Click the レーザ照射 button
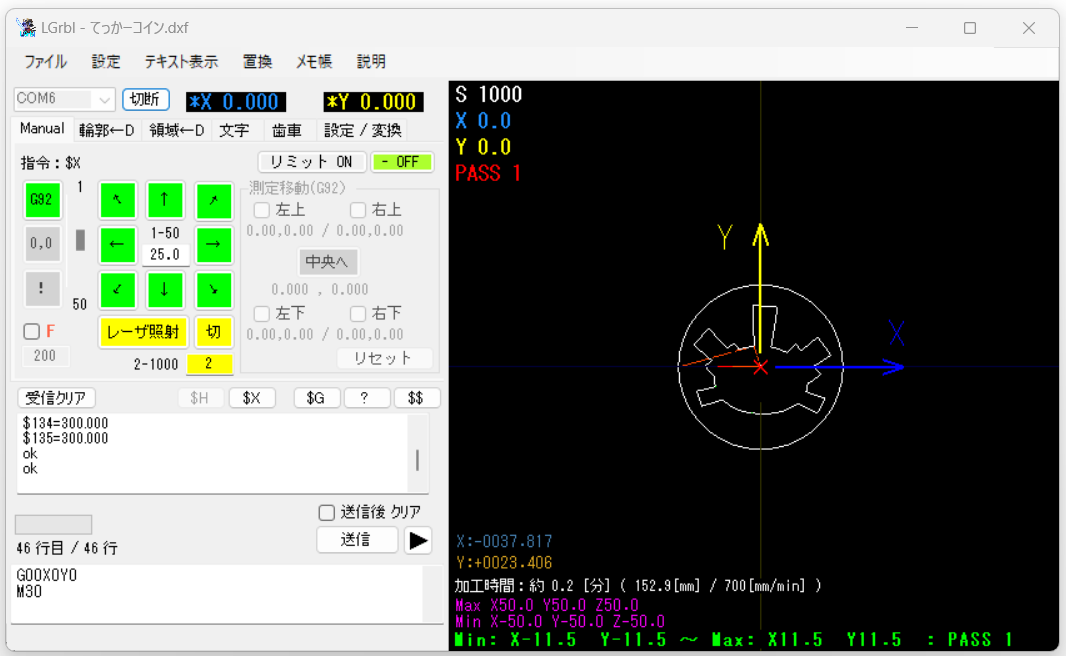1066x656 pixels. (x=143, y=332)
